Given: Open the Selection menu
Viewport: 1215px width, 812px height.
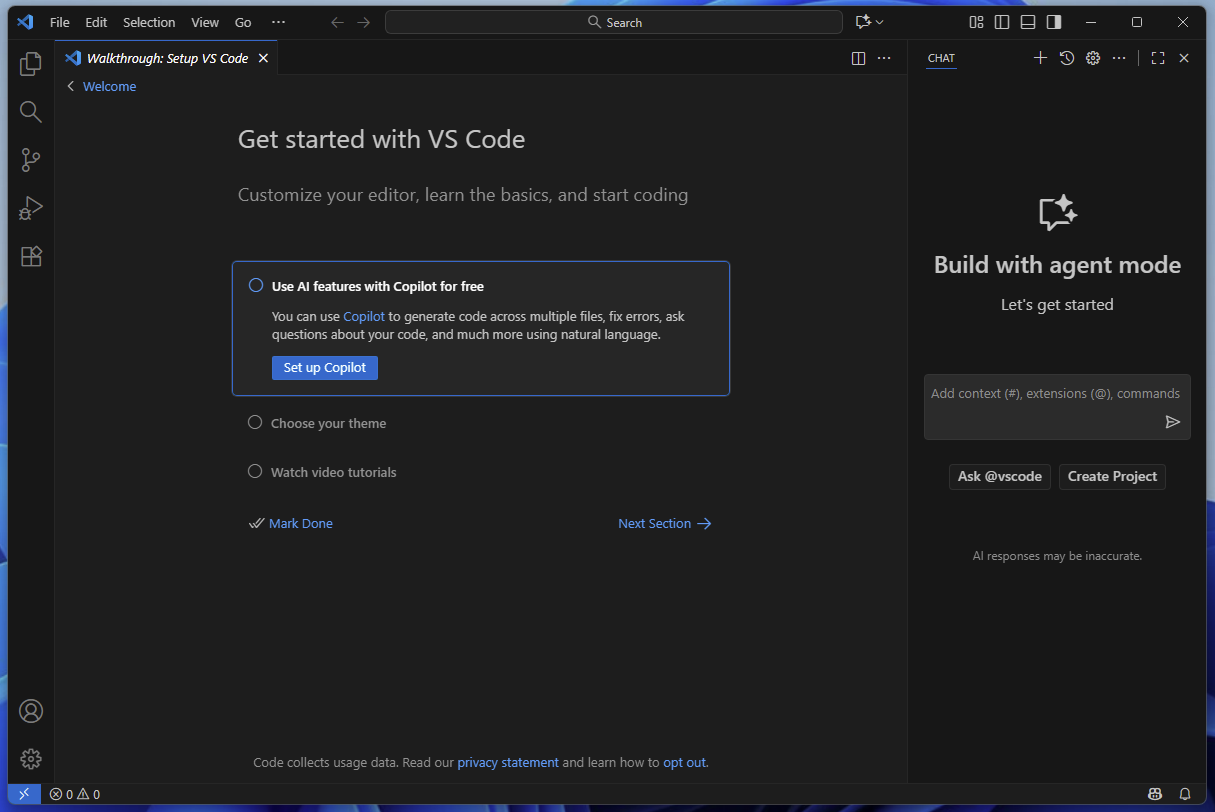Looking at the screenshot, I should [x=149, y=22].
